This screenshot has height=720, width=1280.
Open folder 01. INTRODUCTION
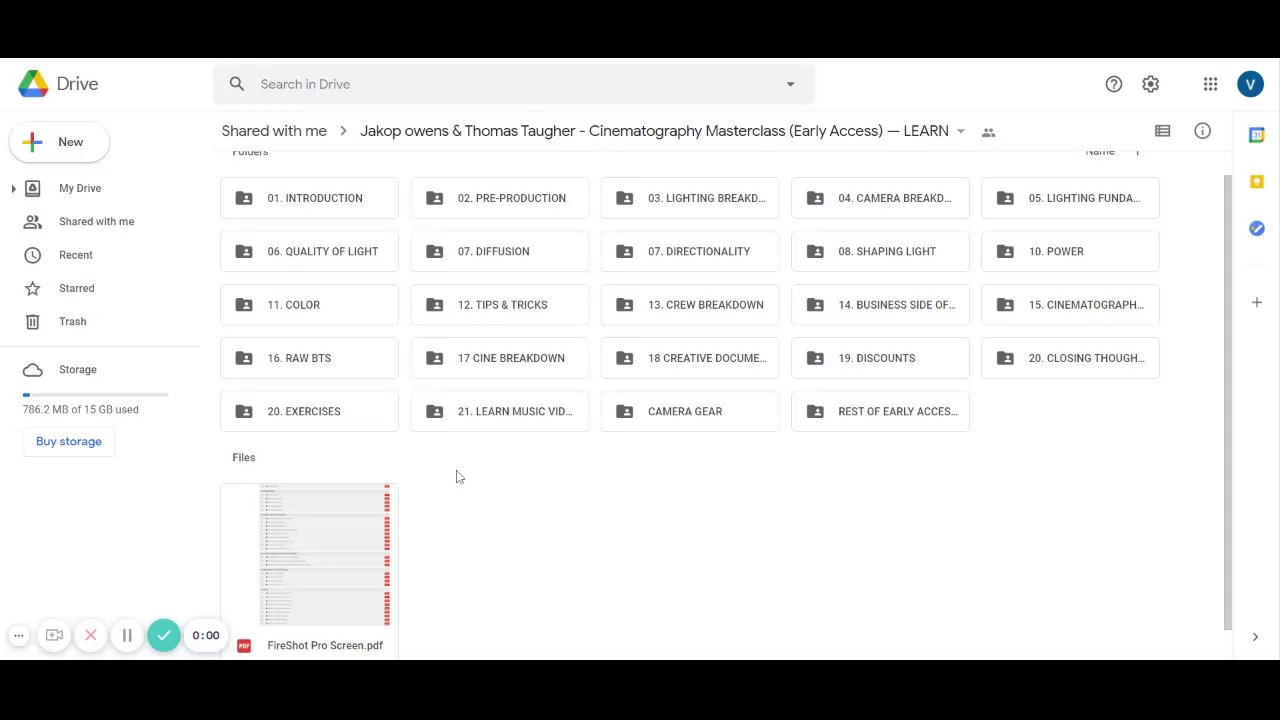click(309, 198)
